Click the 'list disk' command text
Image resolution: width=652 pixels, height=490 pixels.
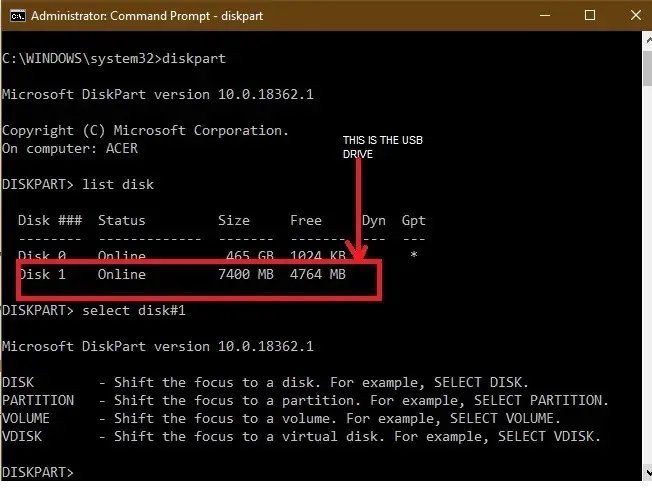(x=118, y=184)
